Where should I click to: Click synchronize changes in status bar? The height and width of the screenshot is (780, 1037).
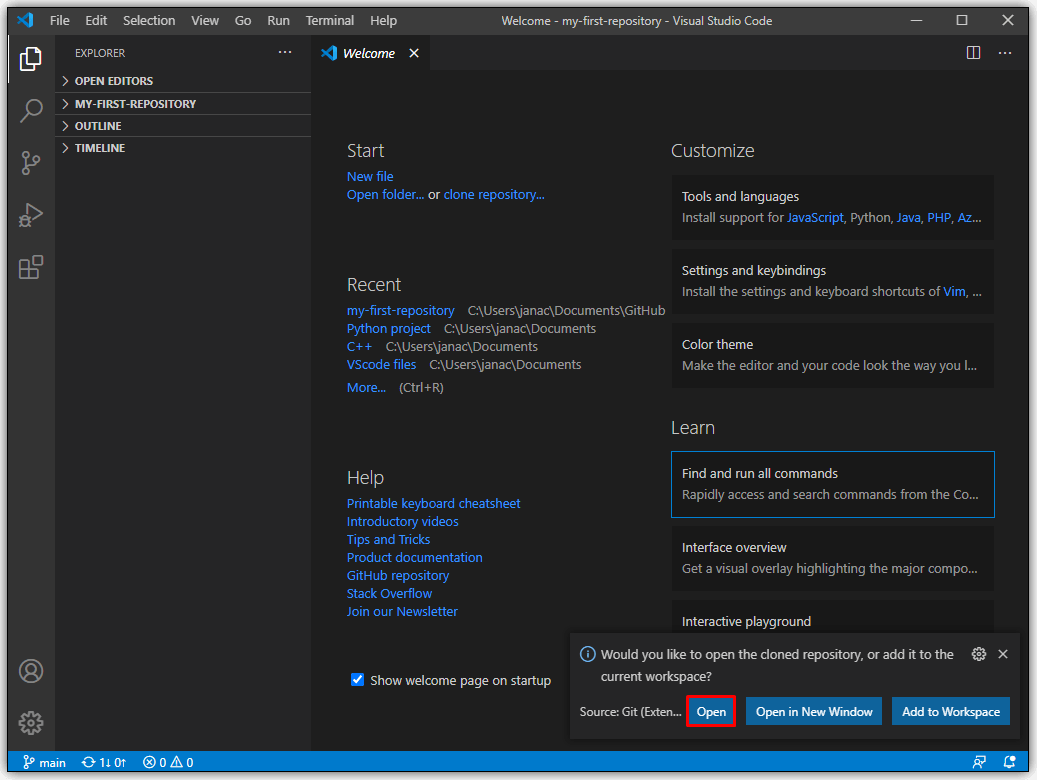coord(104,762)
